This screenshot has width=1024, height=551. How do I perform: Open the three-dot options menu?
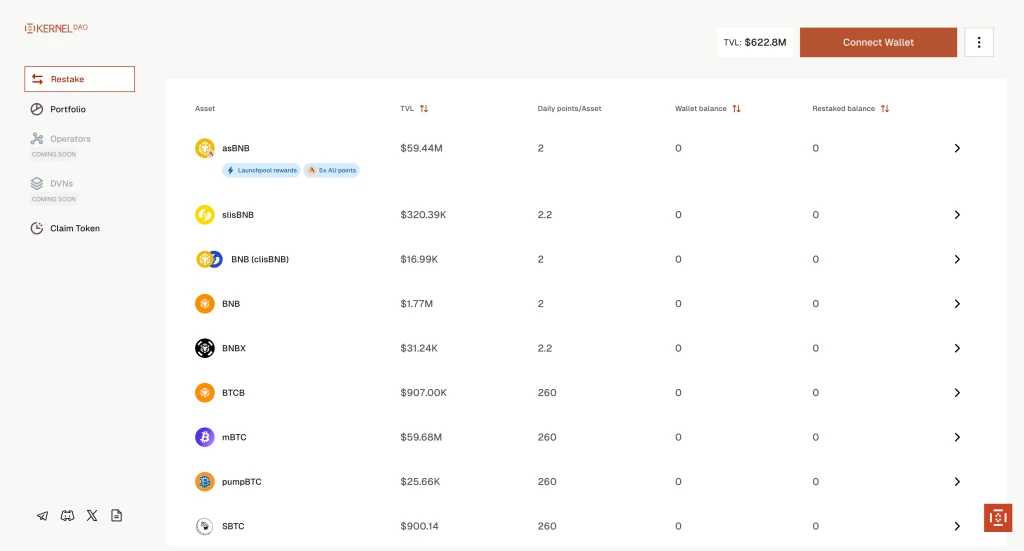[979, 42]
